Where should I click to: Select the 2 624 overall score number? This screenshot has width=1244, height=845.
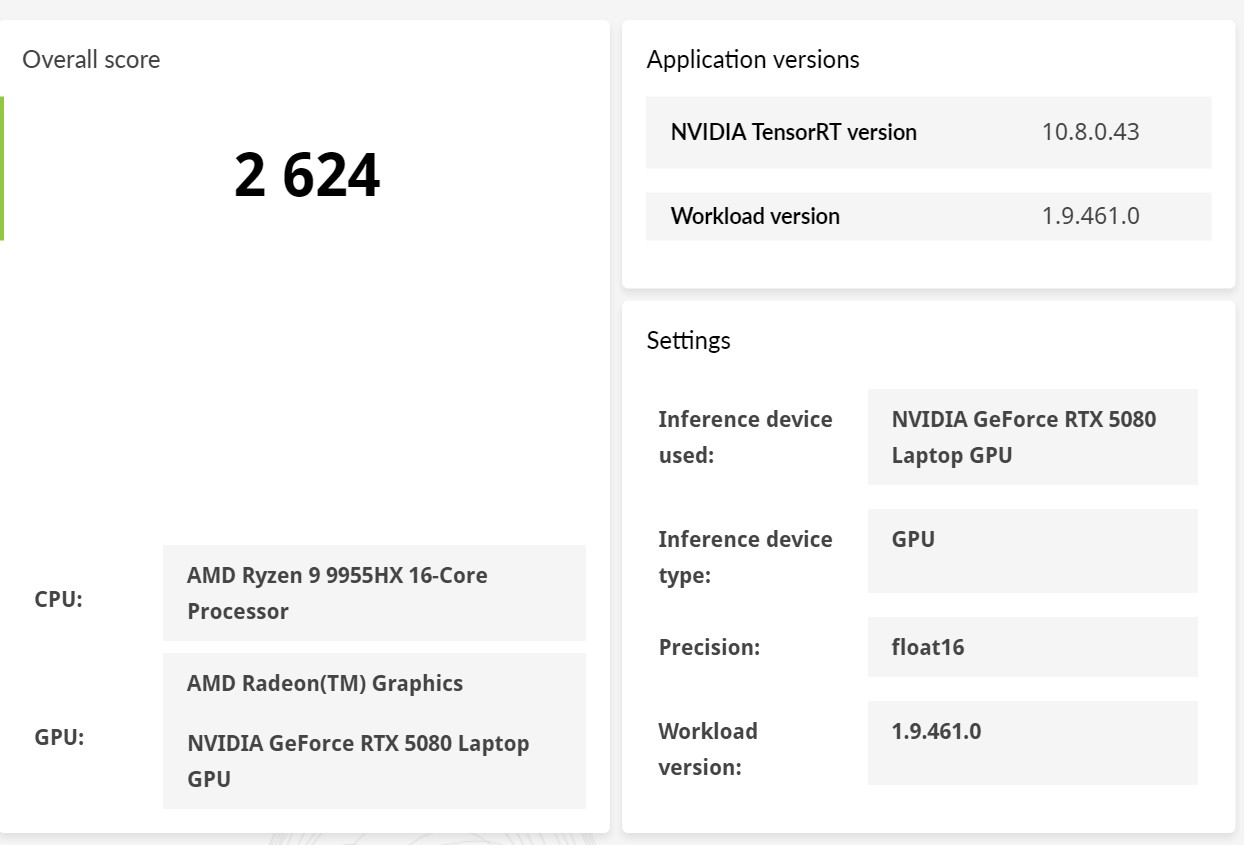point(307,176)
